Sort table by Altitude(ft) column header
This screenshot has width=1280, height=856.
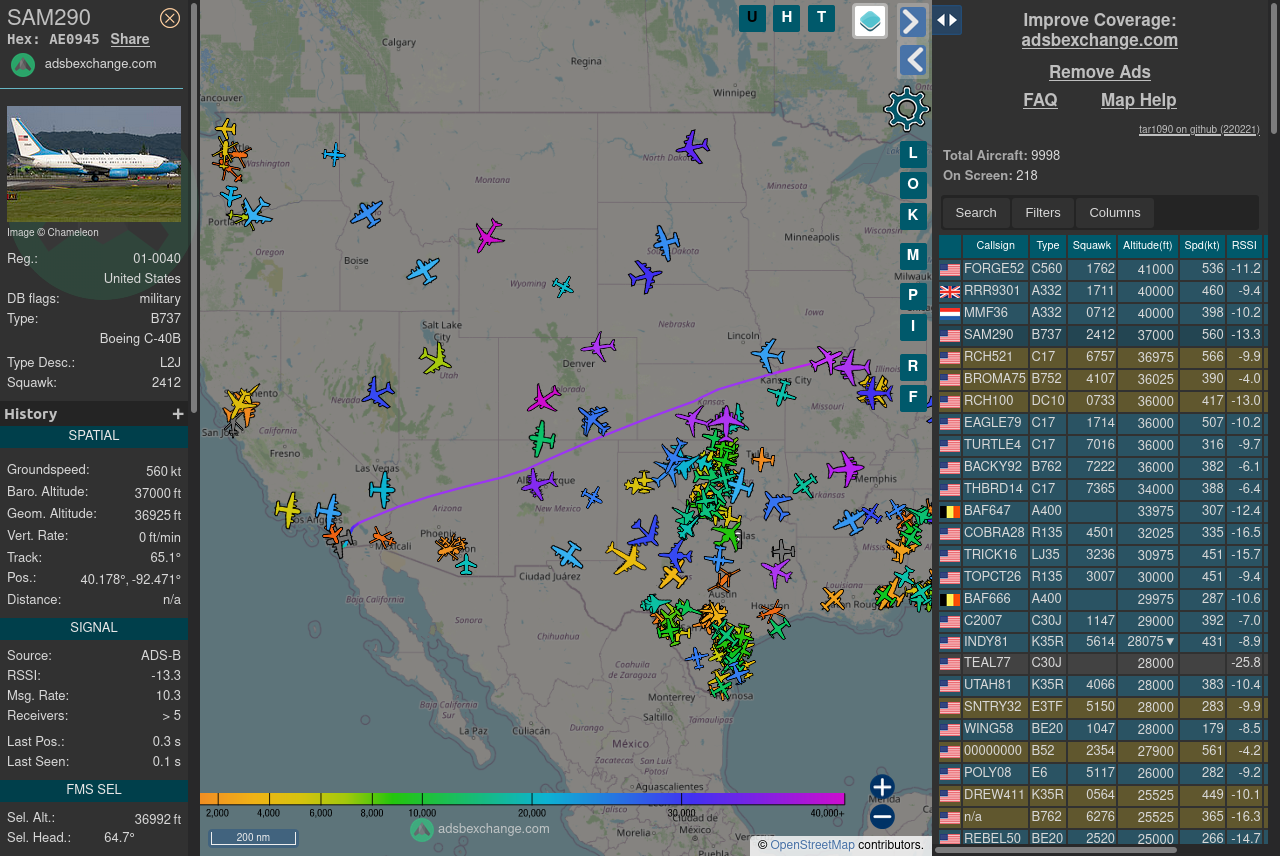pyautogui.click(x=1148, y=246)
